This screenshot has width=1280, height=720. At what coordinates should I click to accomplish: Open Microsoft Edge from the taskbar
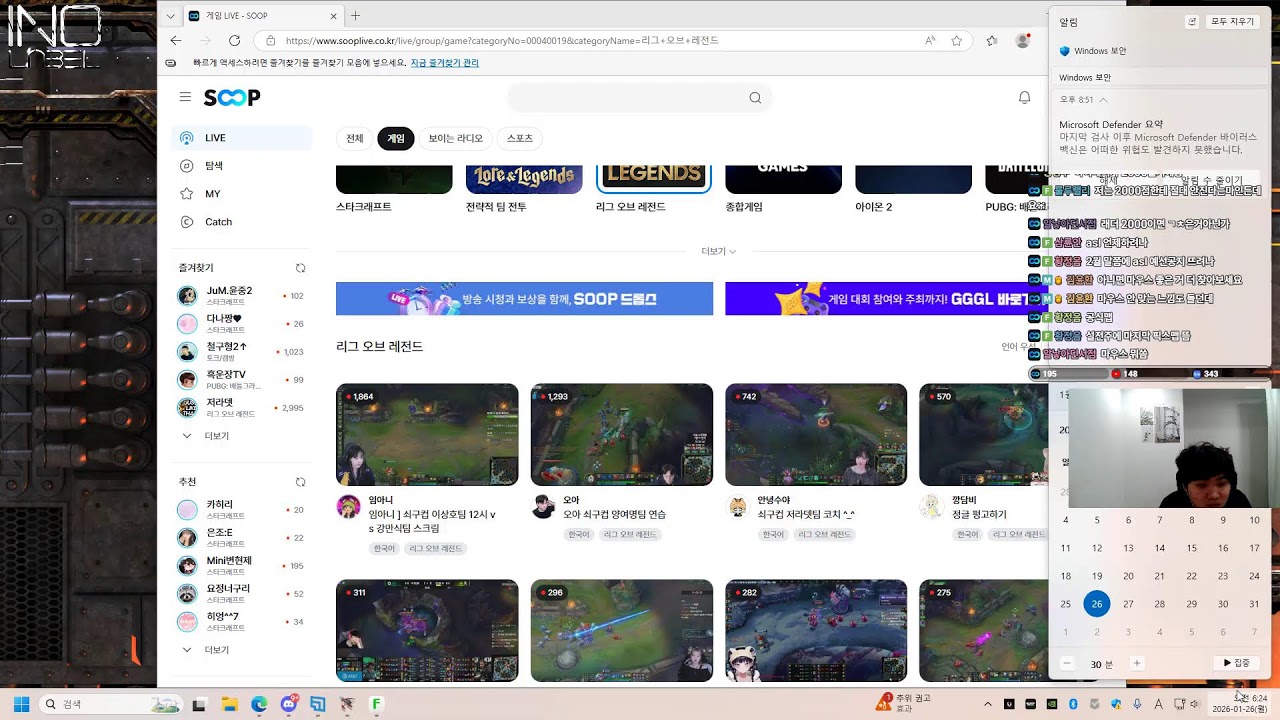(x=259, y=704)
